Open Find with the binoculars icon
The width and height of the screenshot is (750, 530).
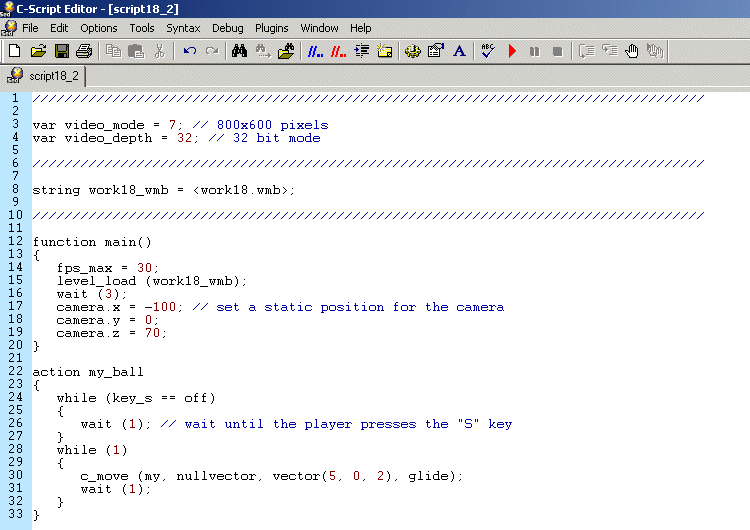(239, 50)
